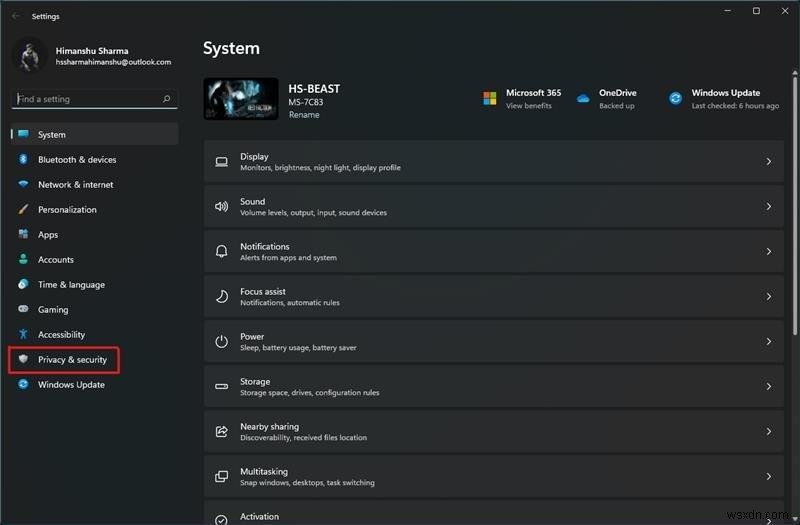Click the Personalization paintbrush icon

click(x=23, y=210)
